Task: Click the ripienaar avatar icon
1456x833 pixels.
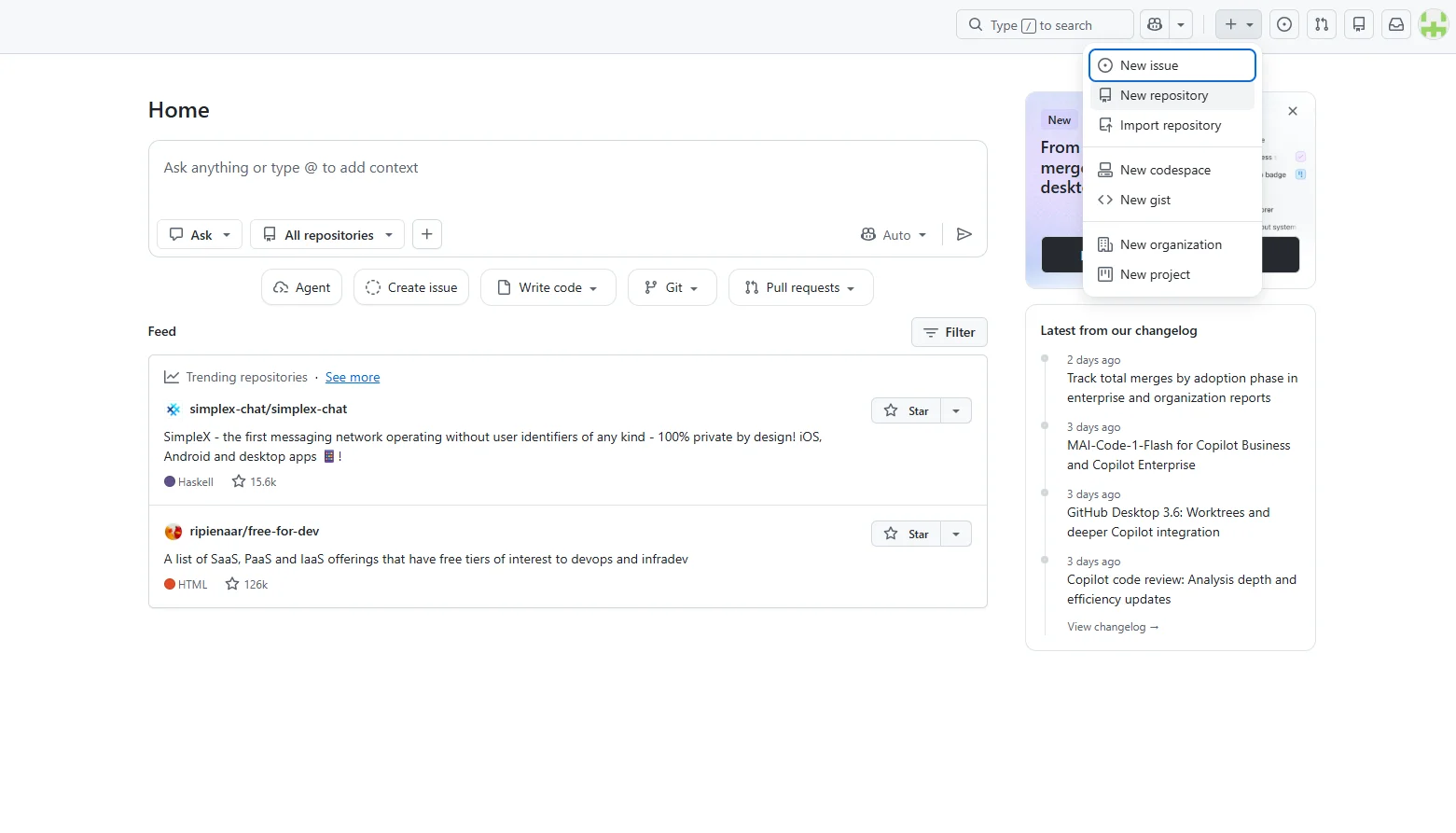Action: [173, 532]
